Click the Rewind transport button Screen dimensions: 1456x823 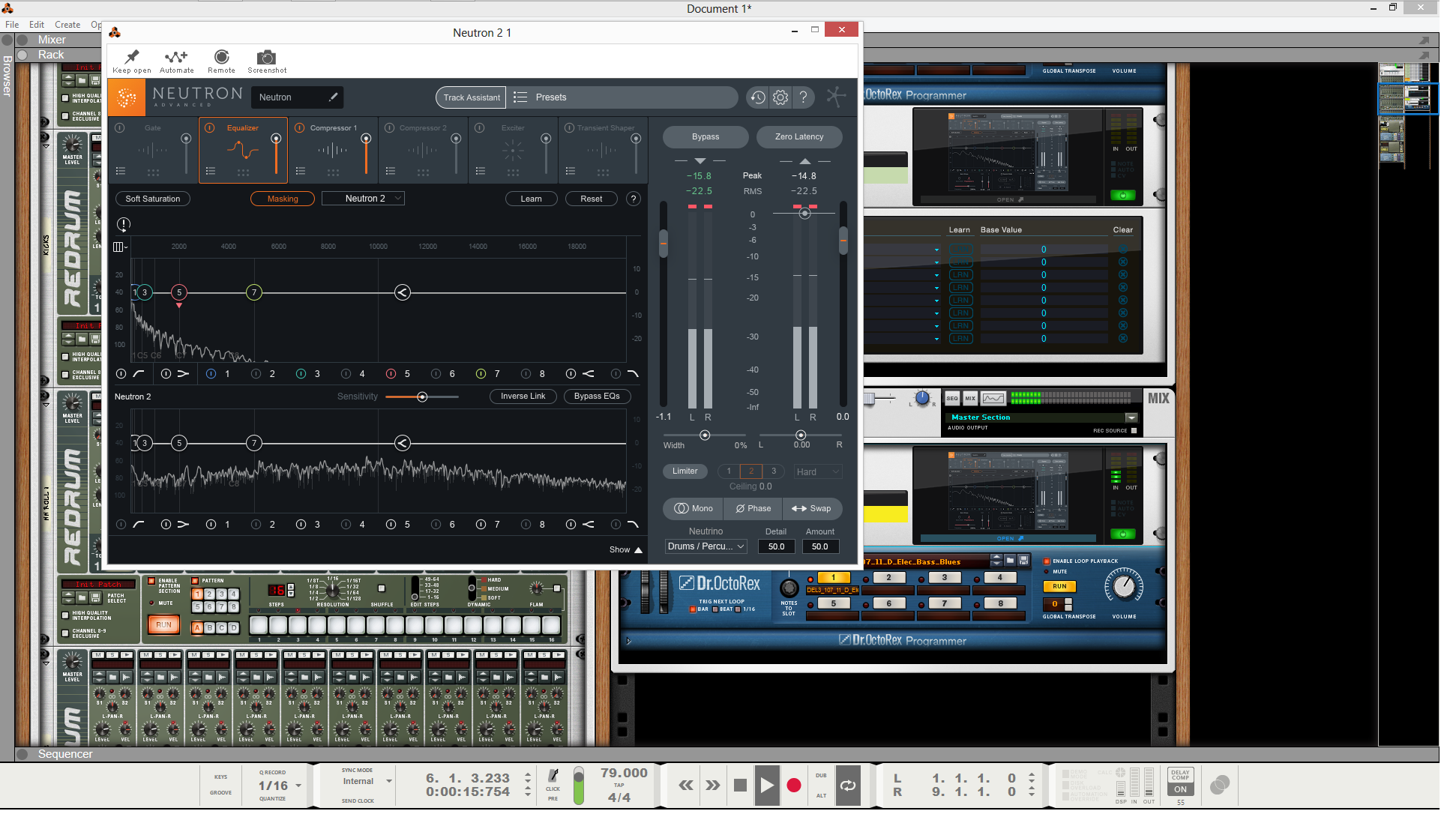(686, 785)
